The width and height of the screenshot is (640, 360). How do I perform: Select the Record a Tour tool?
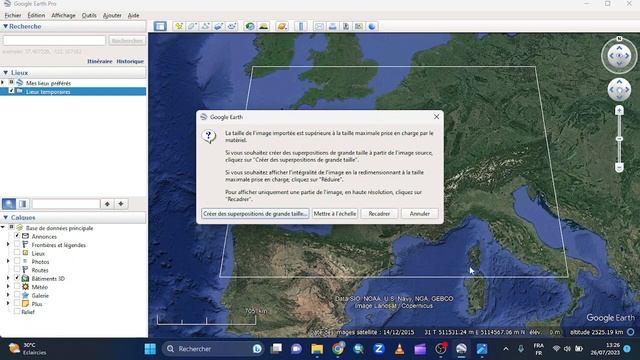click(232, 26)
